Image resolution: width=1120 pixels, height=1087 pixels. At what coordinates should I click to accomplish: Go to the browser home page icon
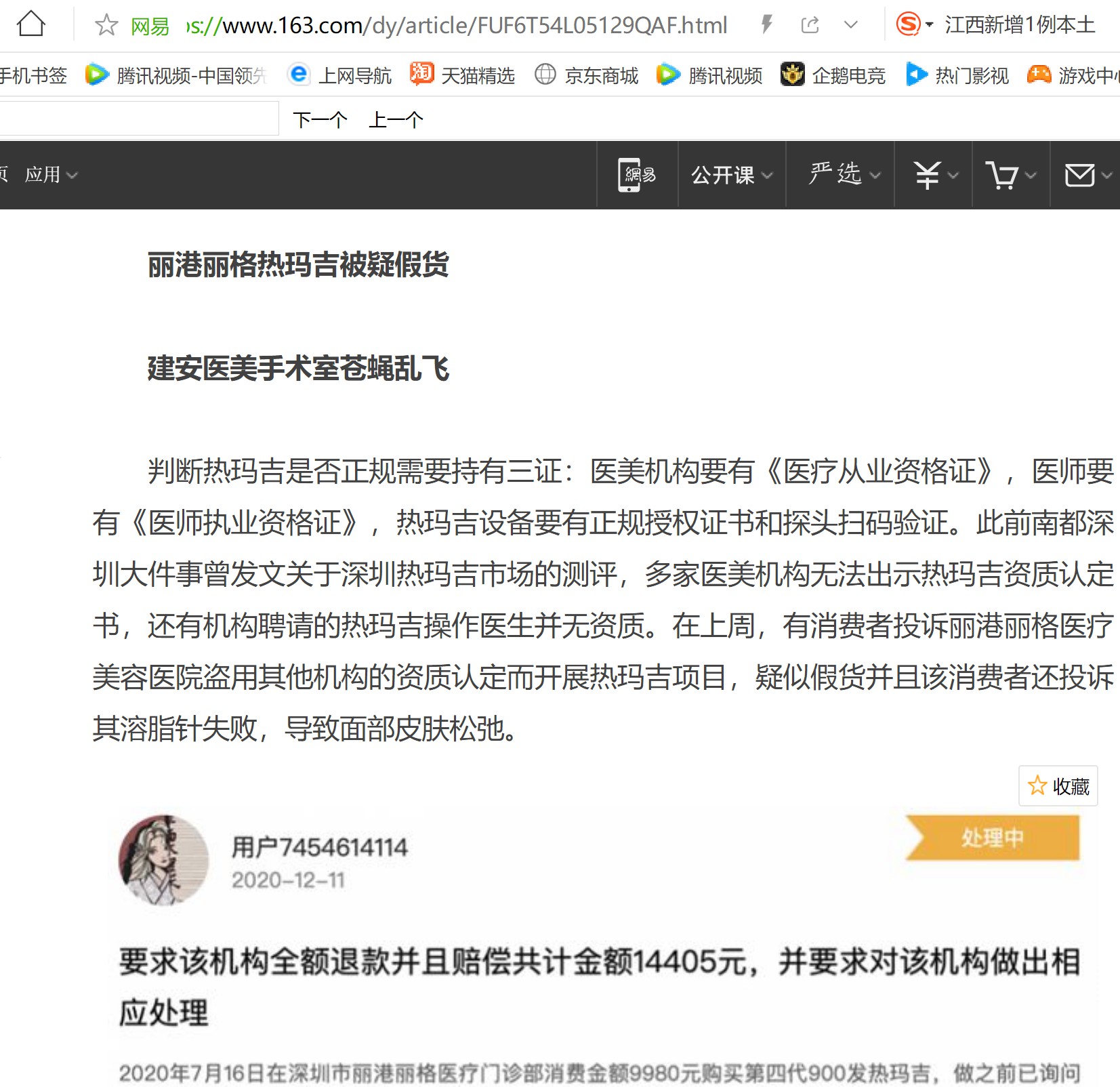31,25
